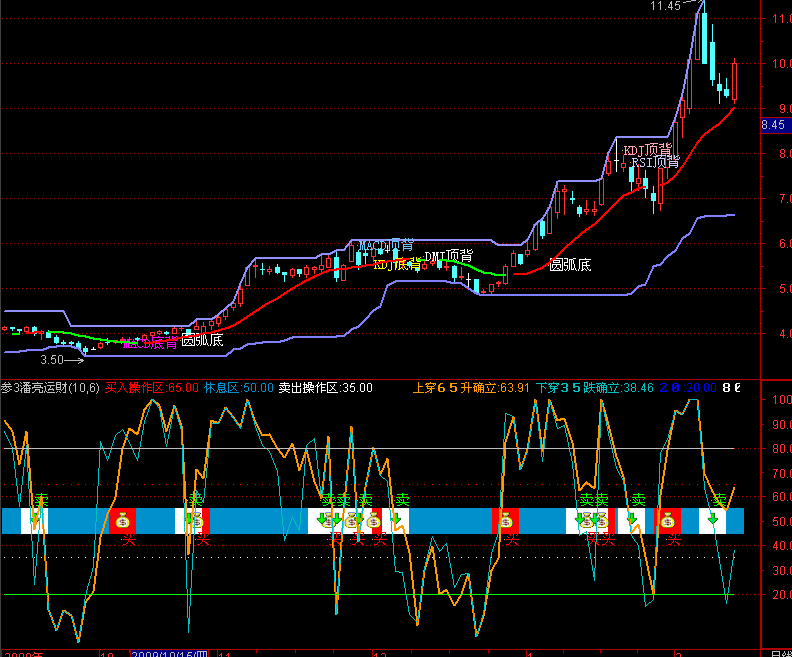Image resolution: width=792 pixels, height=657 pixels.
Task: Click the rightmost green 卖 label
Action: tap(719, 500)
